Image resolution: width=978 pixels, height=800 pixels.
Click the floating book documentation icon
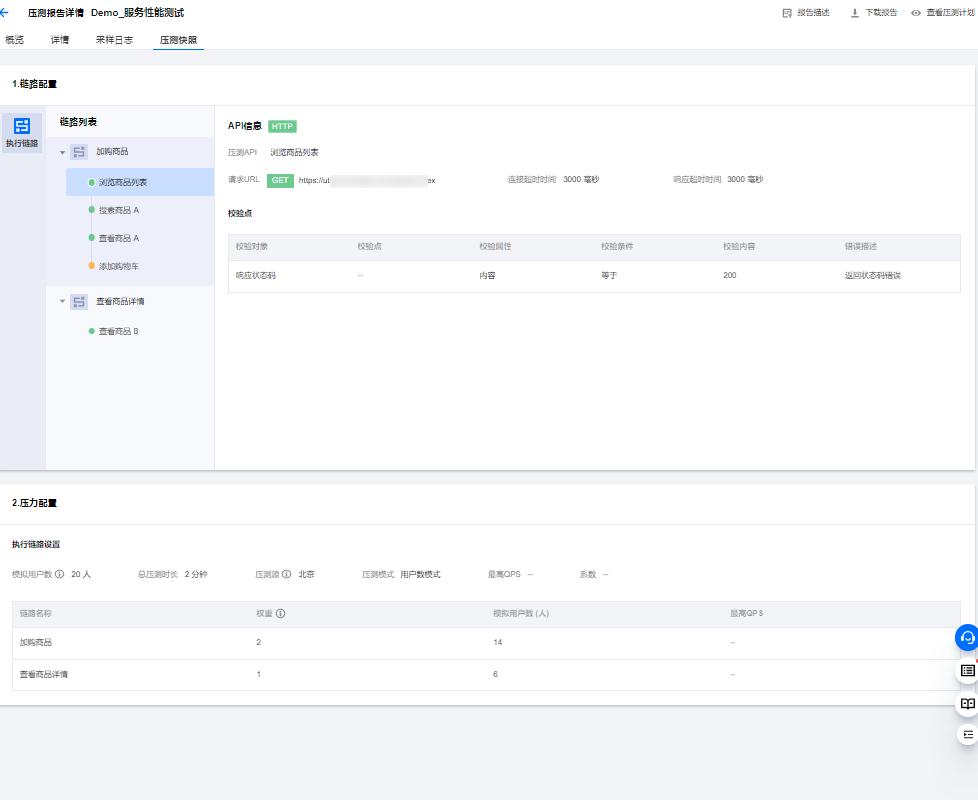coord(967,704)
